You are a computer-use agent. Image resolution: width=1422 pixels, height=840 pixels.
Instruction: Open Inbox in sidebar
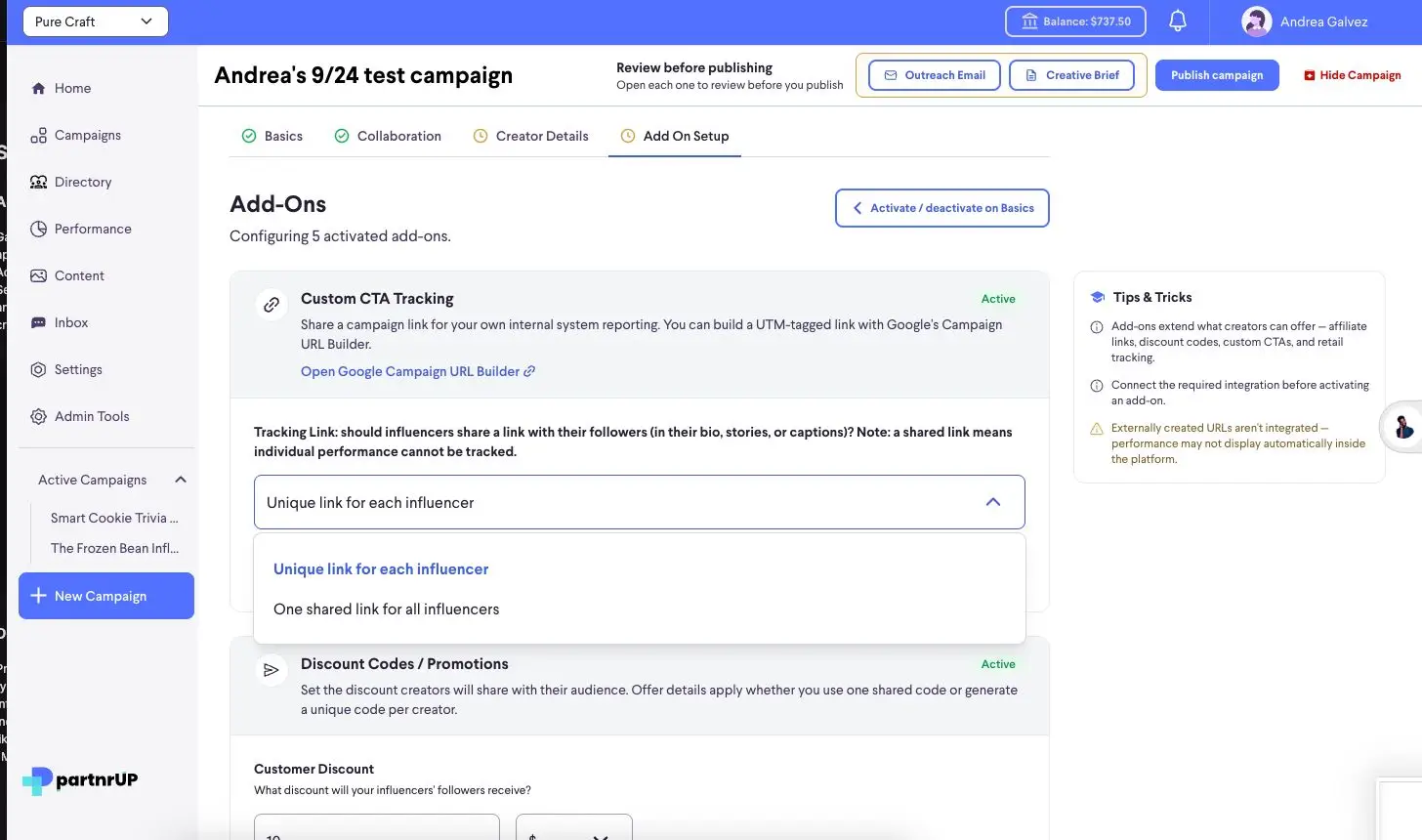click(x=71, y=322)
